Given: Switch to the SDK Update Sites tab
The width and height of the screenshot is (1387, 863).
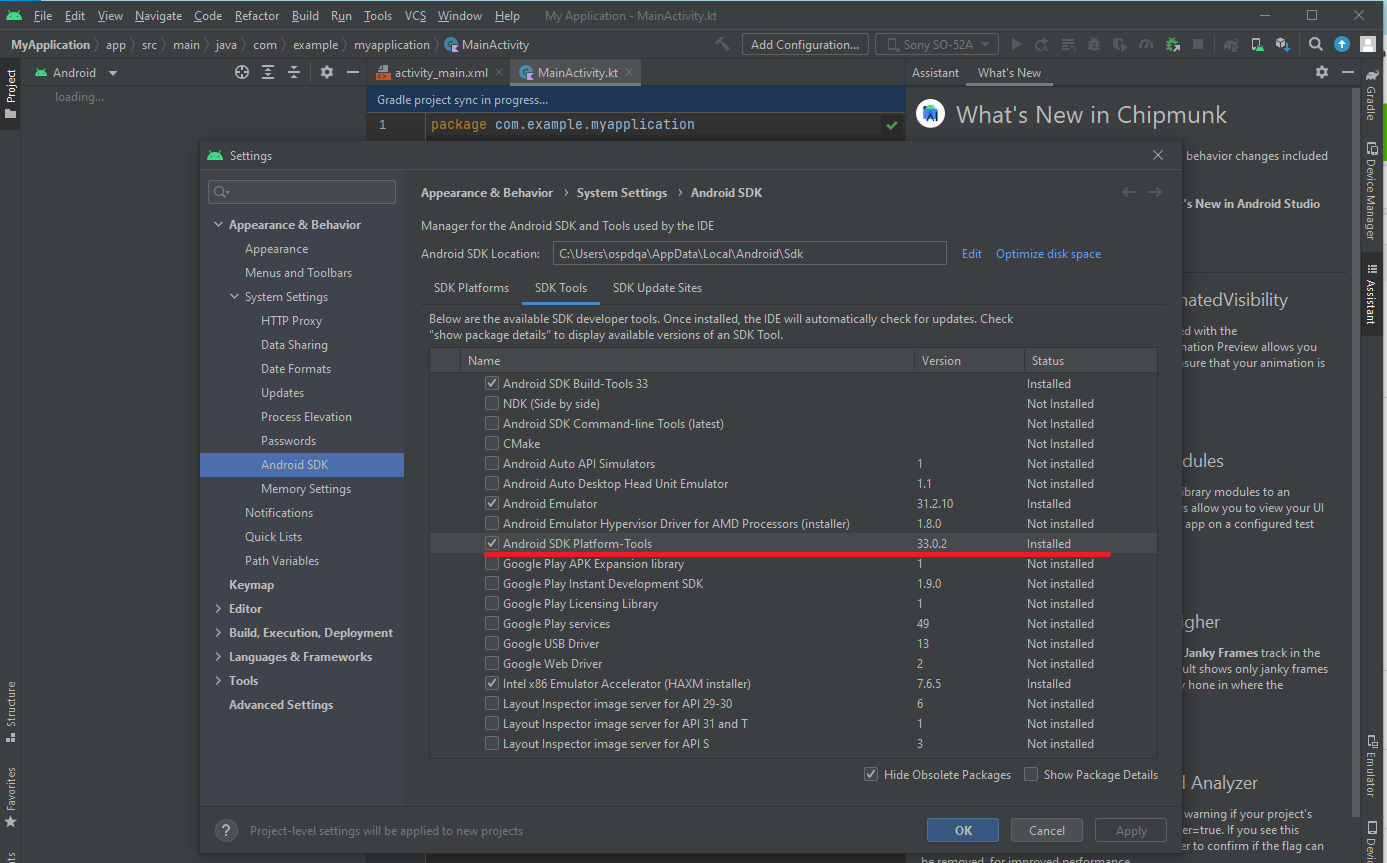Looking at the screenshot, I should 657,288.
